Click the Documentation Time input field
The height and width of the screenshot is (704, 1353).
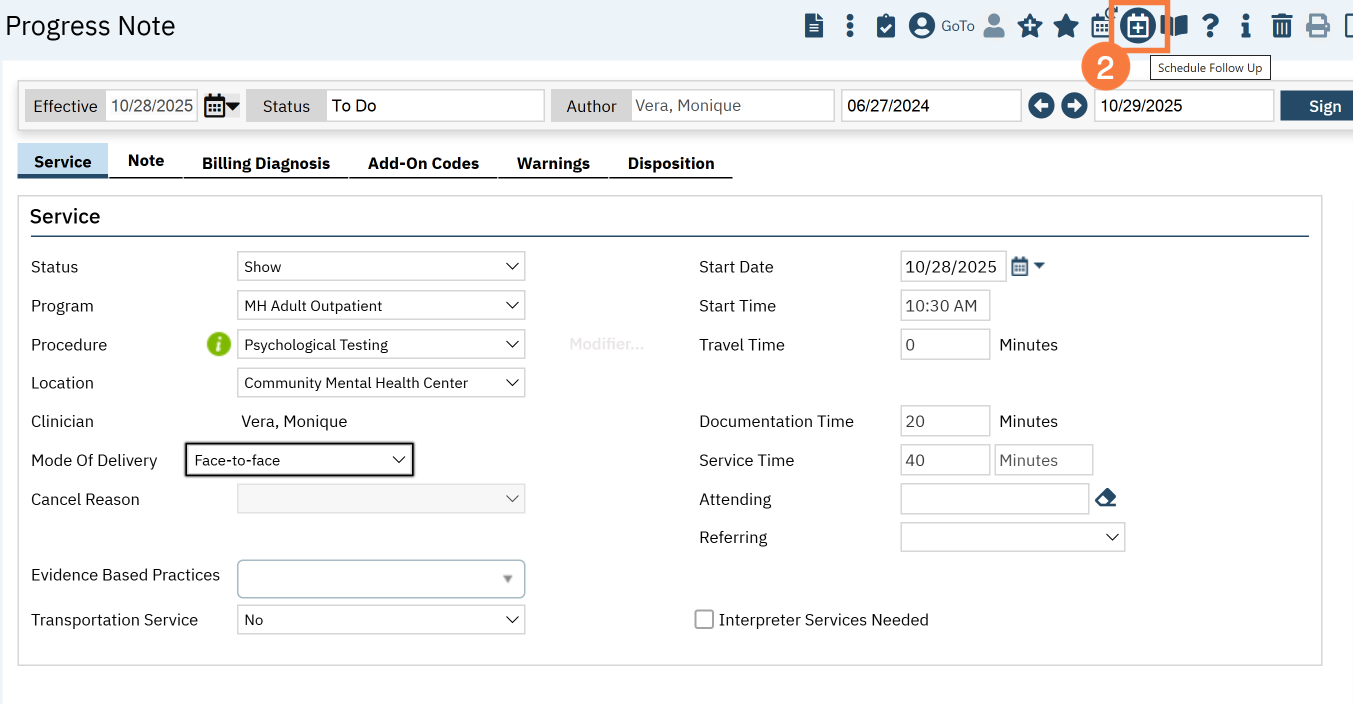[944, 421]
